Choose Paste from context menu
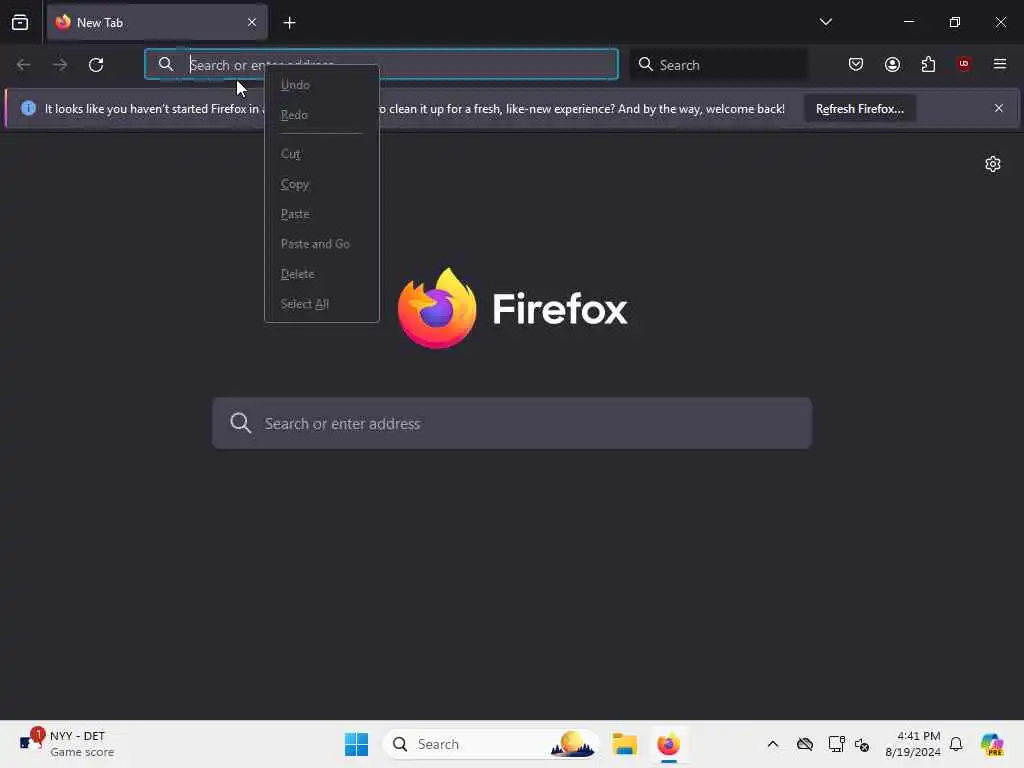The image size is (1024, 768). pyautogui.click(x=321, y=214)
